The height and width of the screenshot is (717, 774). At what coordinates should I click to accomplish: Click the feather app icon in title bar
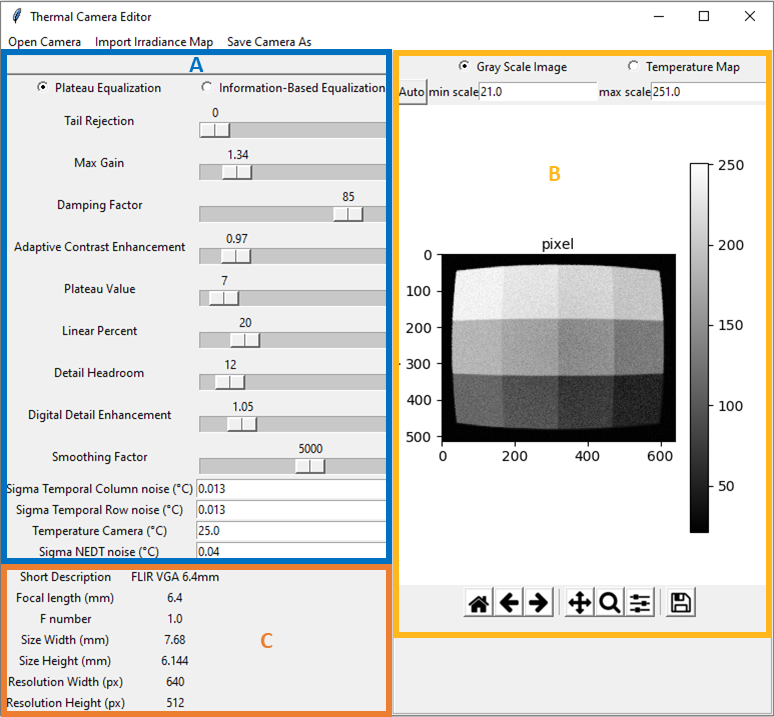15,16
